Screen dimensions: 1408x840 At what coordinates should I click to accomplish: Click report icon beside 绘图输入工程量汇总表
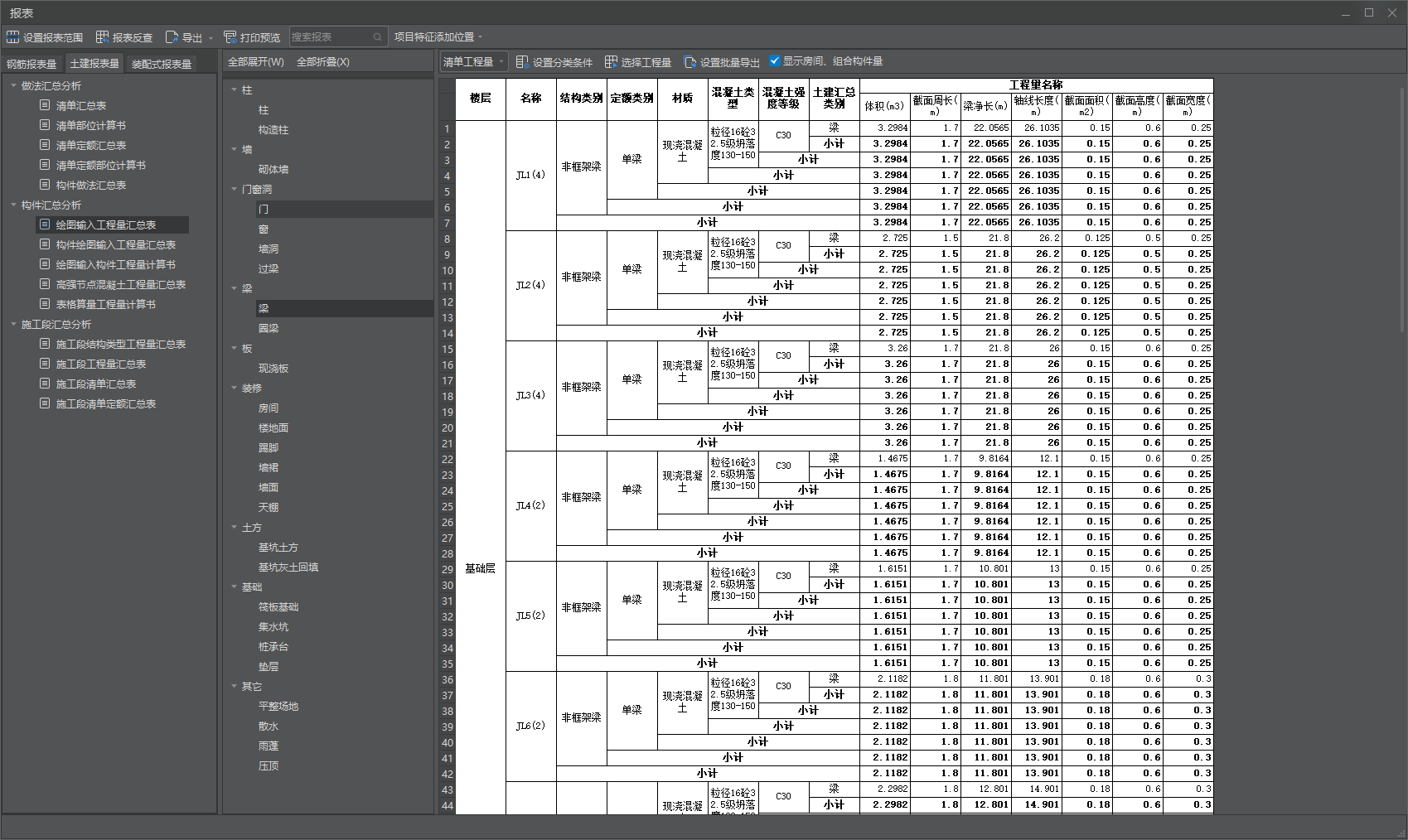(46, 224)
